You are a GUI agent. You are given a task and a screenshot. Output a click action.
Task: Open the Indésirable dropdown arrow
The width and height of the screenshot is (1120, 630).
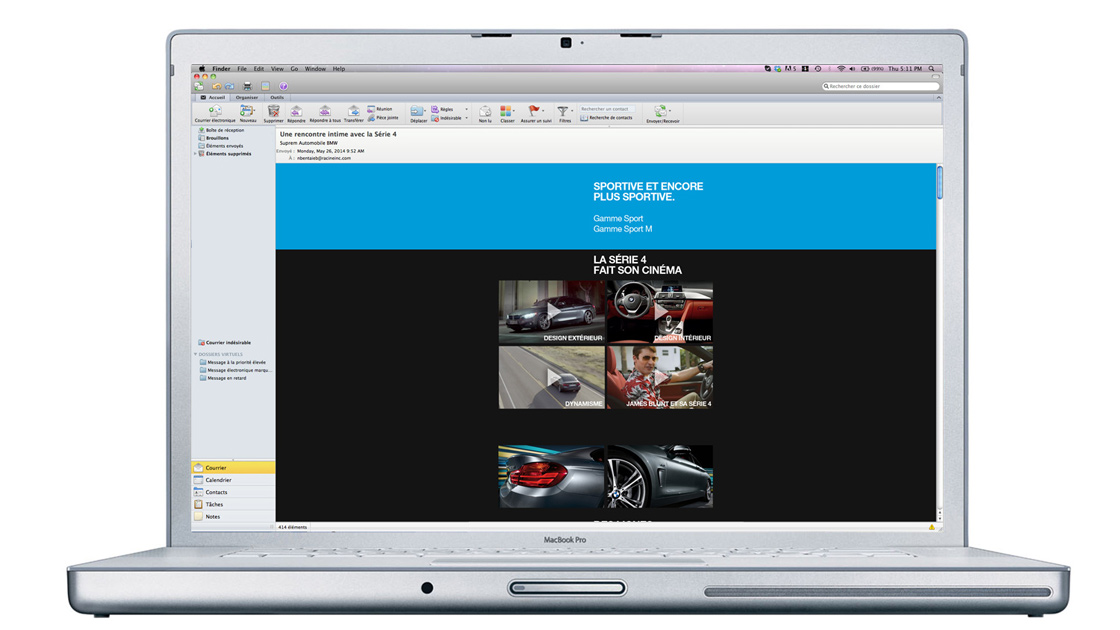pos(466,119)
